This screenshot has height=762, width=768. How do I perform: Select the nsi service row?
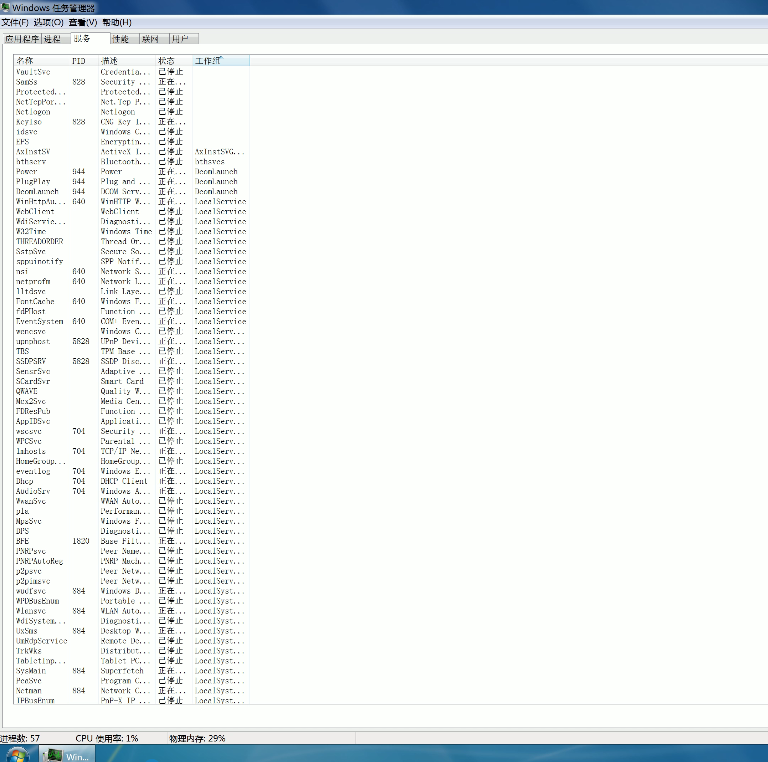click(132, 271)
